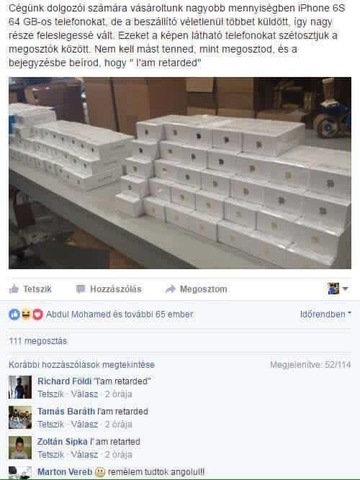This screenshot has height=480, width=360.
Task: Open Richard Foldi's profile picture
Action: click(x=20, y=387)
